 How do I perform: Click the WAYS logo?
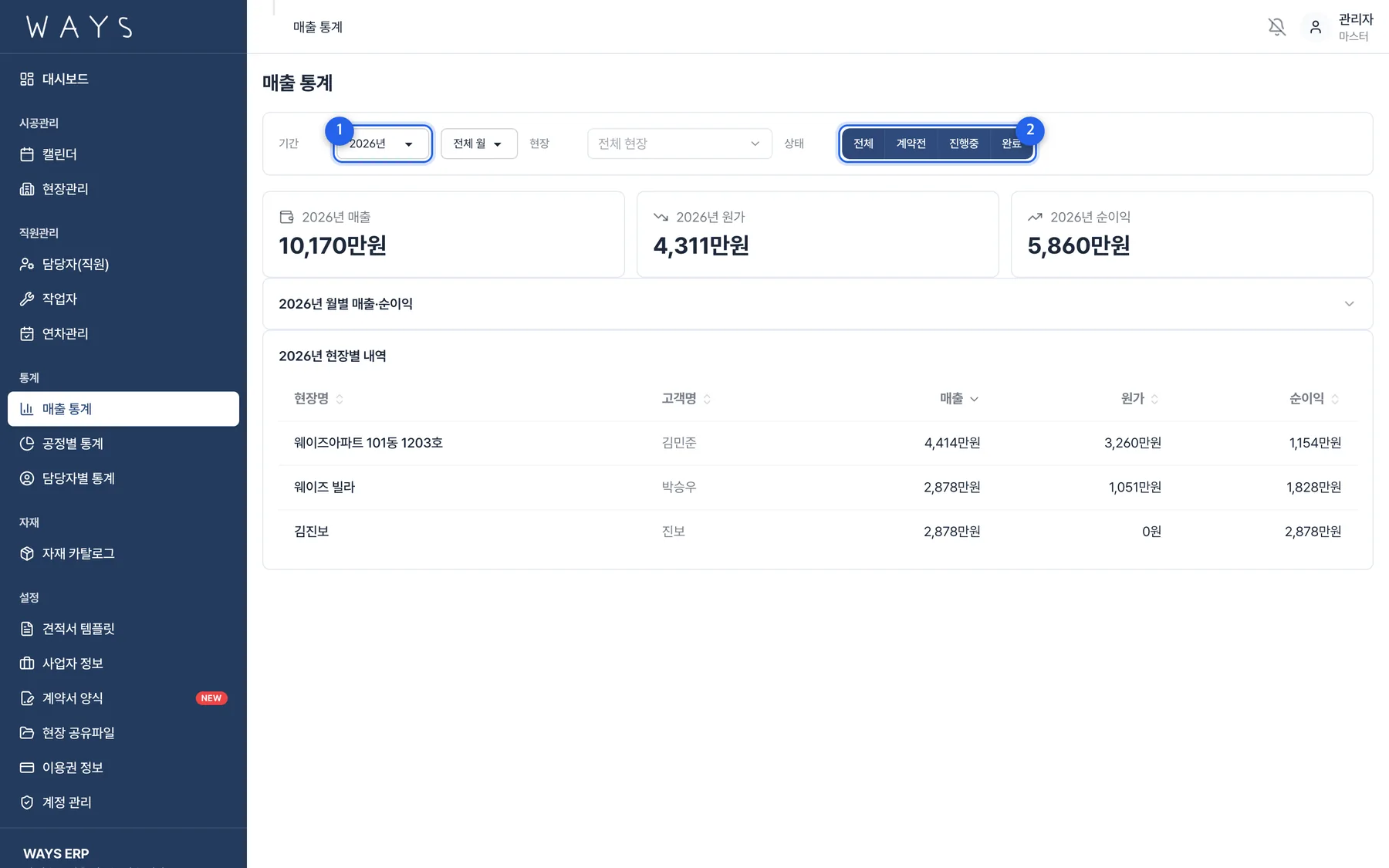pyautogui.click(x=79, y=27)
